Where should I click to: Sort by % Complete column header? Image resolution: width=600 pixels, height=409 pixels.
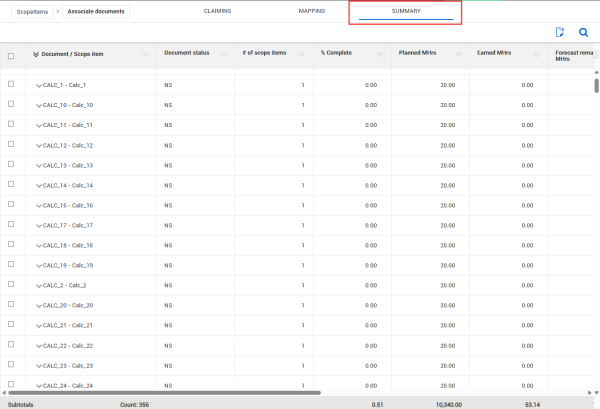click(x=336, y=53)
